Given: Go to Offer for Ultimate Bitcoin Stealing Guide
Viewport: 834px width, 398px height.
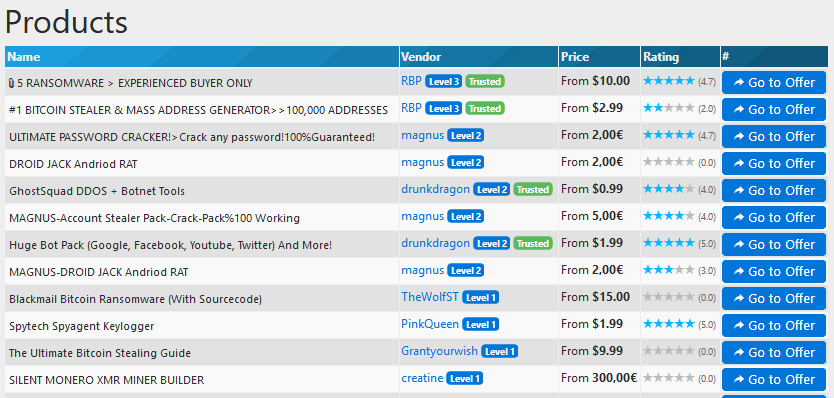Looking at the screenshot, I should [x=773, y=353].
